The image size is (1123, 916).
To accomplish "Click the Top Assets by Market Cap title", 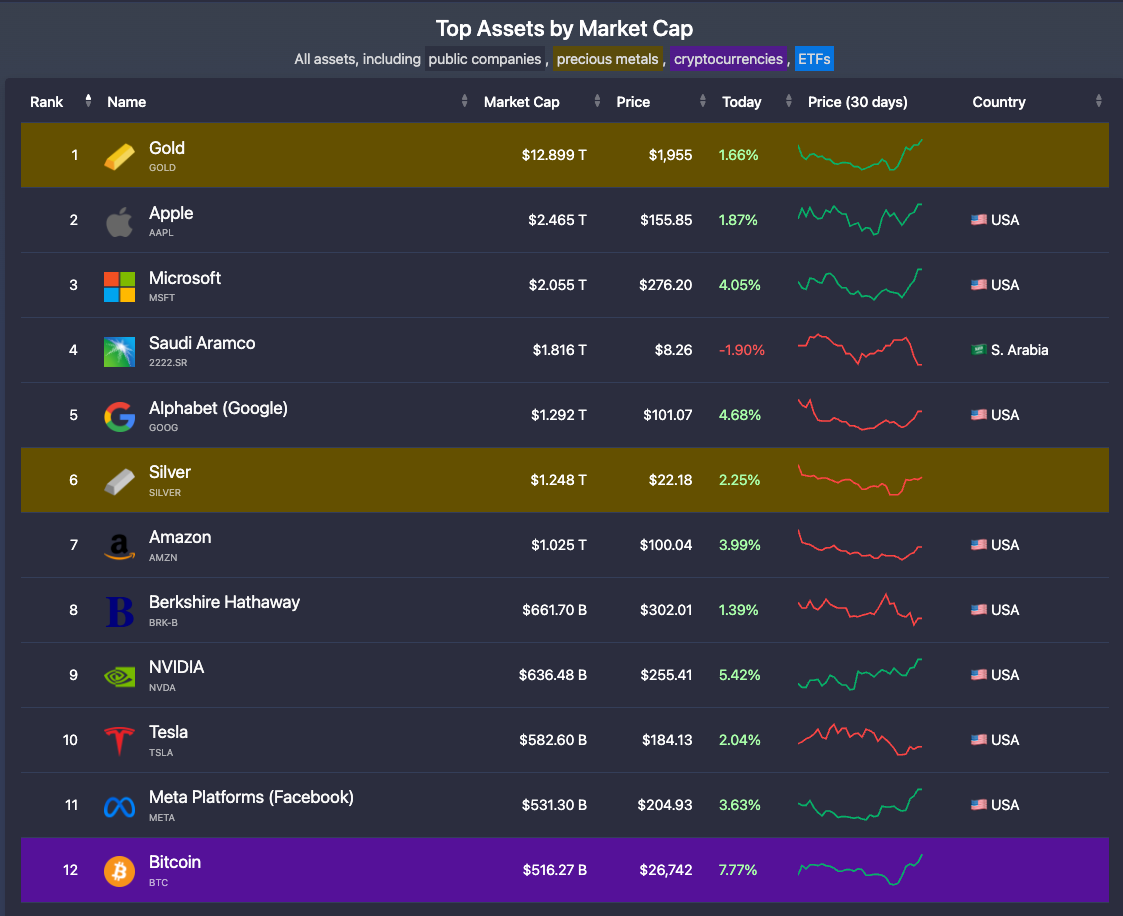I will point(564,29).
